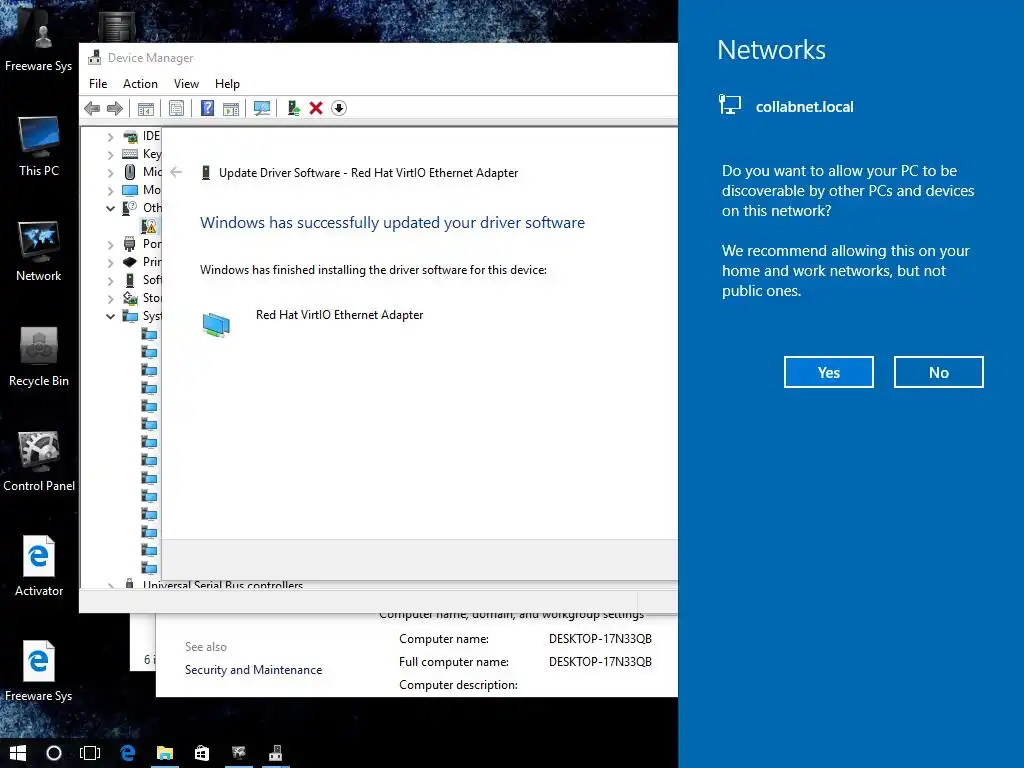Click the Forward arrow in Device Manager toolbar

115,108
